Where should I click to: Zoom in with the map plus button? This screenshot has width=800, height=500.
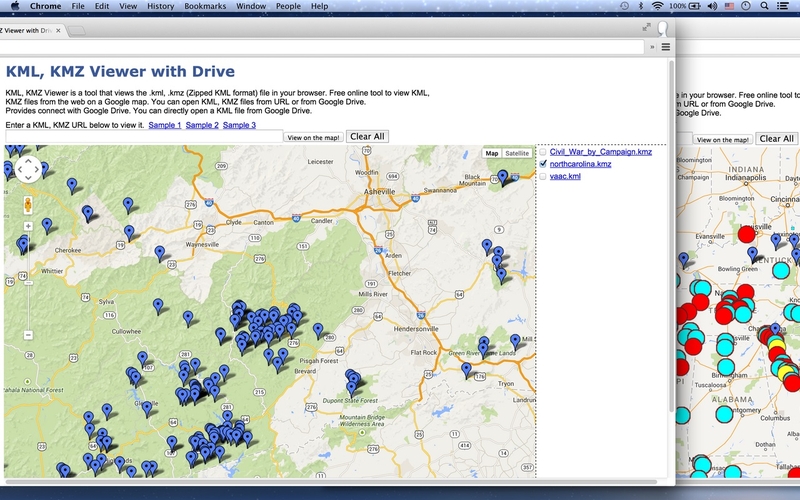click(x=28, y=227)
